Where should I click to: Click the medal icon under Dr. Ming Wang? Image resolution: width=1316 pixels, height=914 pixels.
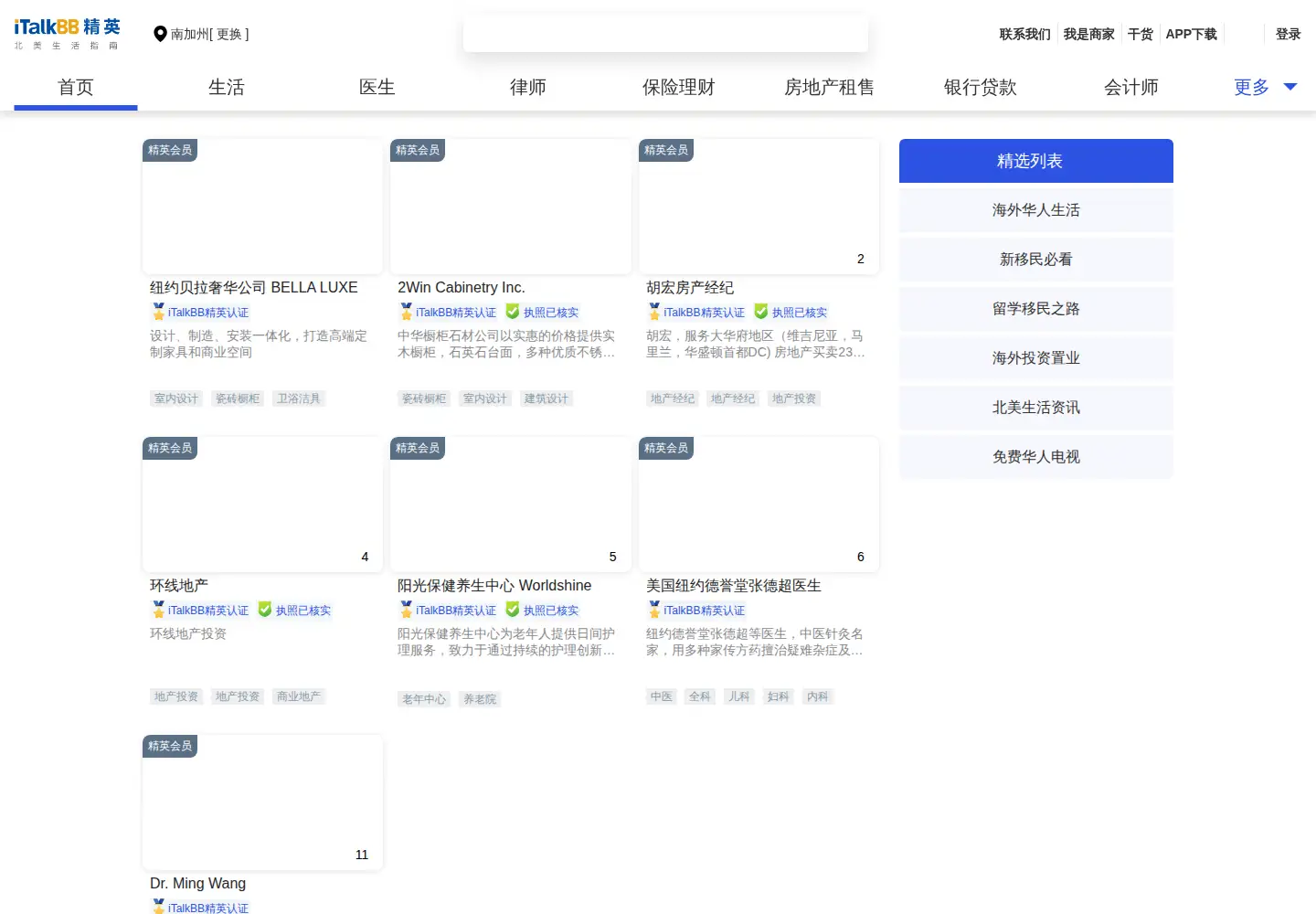pyautogui.click(x=158, y=907)
